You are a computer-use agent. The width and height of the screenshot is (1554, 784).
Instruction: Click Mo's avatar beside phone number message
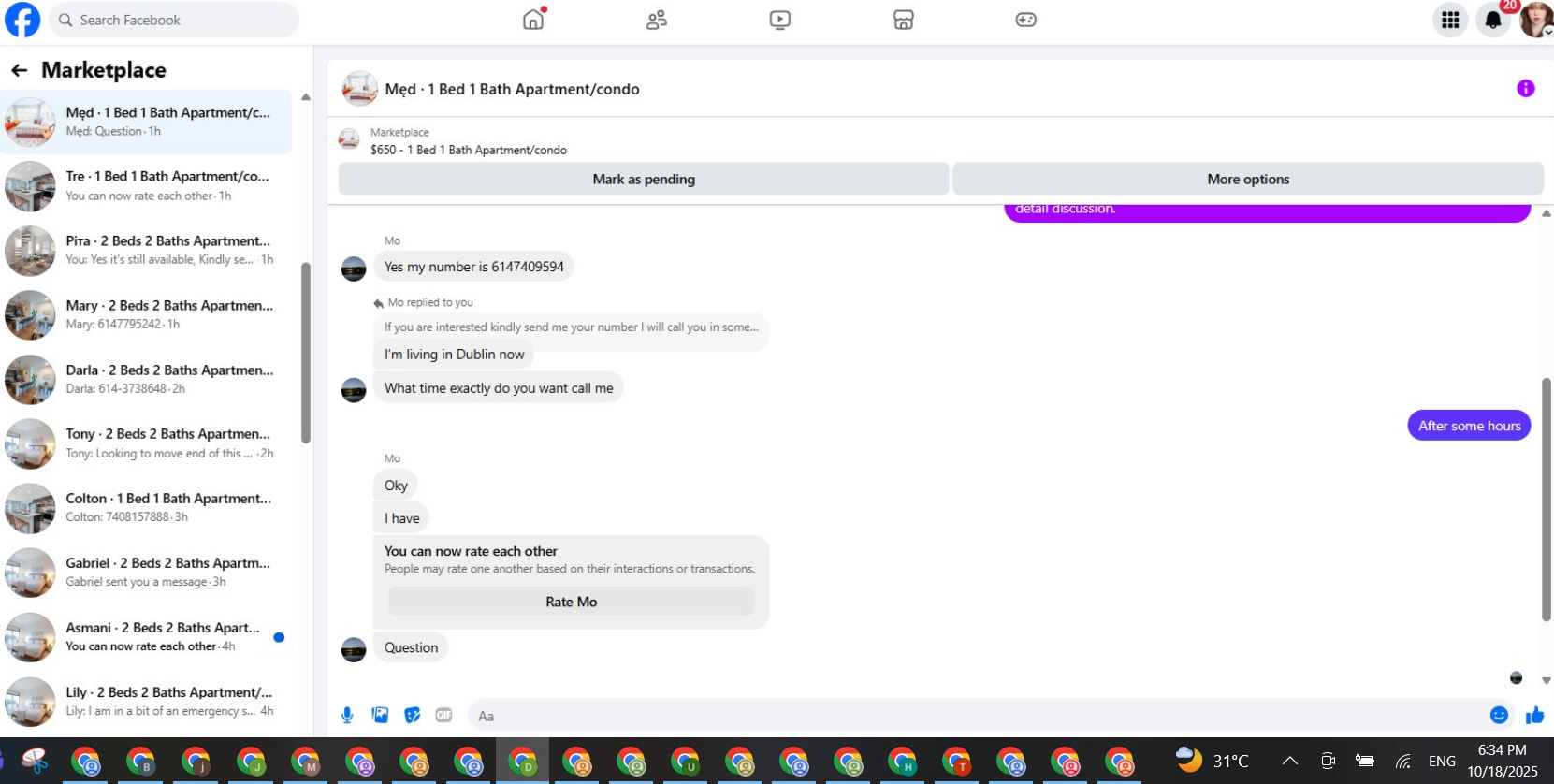(x=354, y=269)
